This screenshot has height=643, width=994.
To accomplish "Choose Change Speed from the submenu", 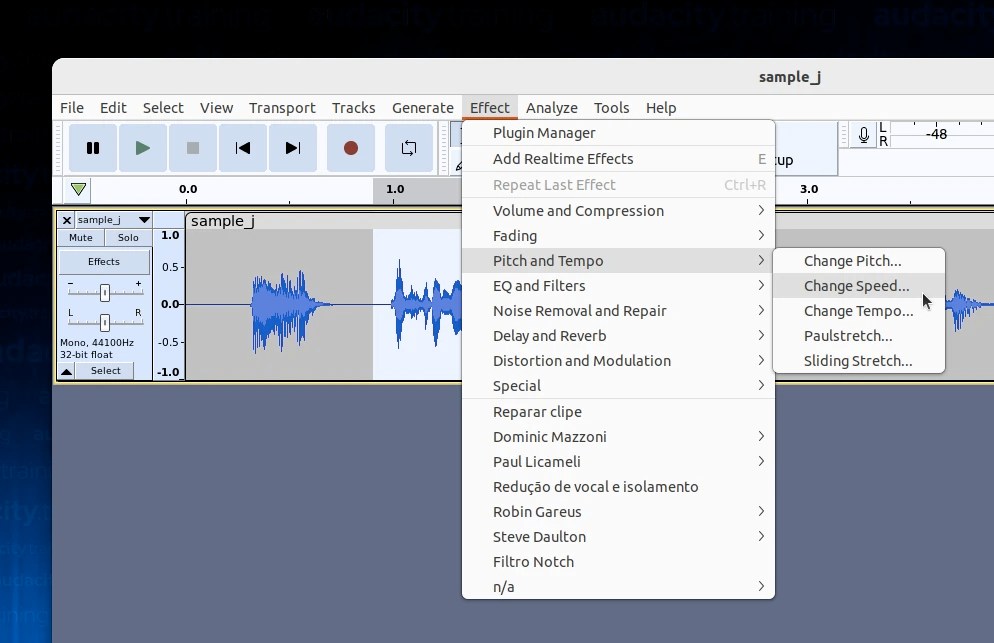I will tap(856, 285).
